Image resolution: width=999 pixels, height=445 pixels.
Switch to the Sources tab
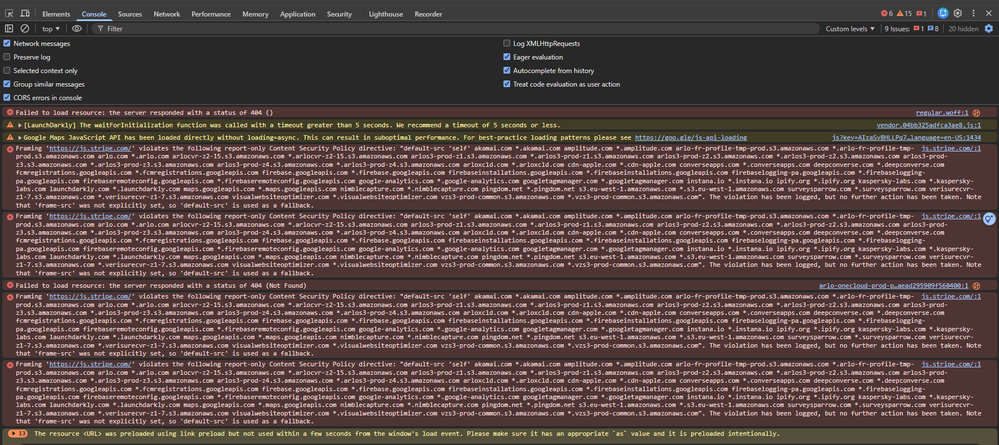click(130, 14)
